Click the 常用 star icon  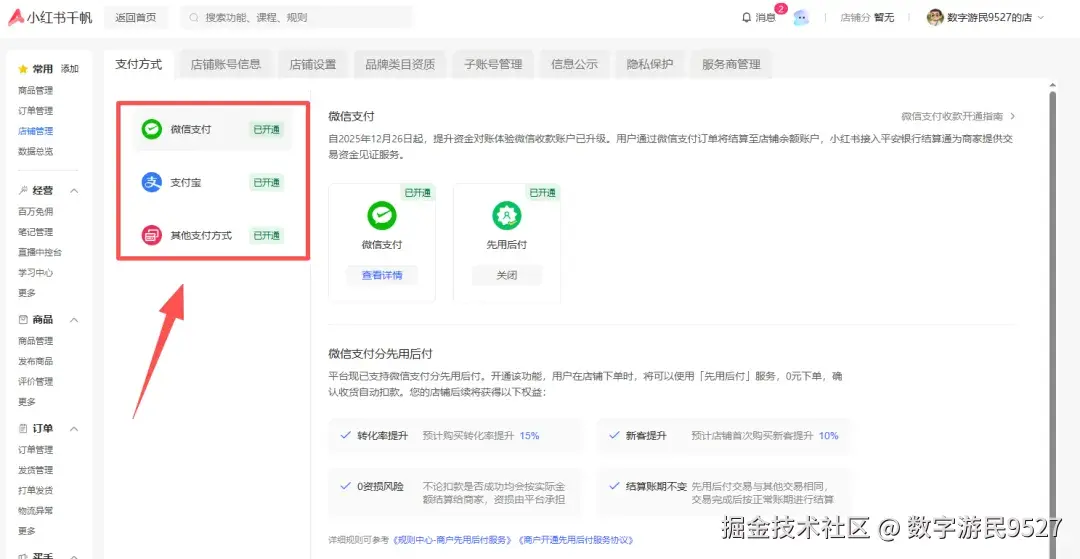coord(23,69)
